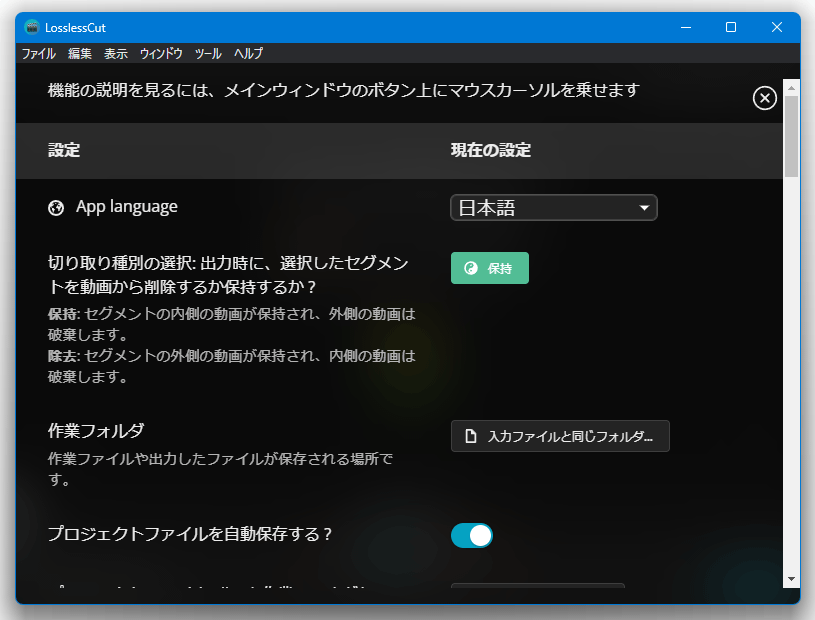Open the App language dropdown showing 日本語

point(554,208)
